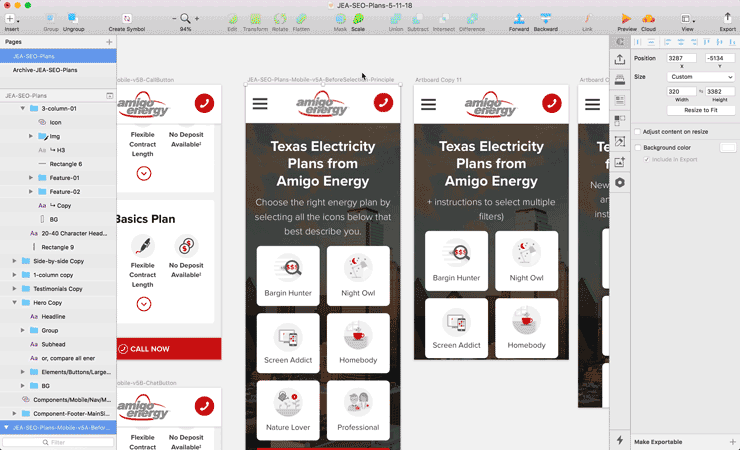Expand 1-column copy group
740x450 pixels.
click(x=14, y=275)
